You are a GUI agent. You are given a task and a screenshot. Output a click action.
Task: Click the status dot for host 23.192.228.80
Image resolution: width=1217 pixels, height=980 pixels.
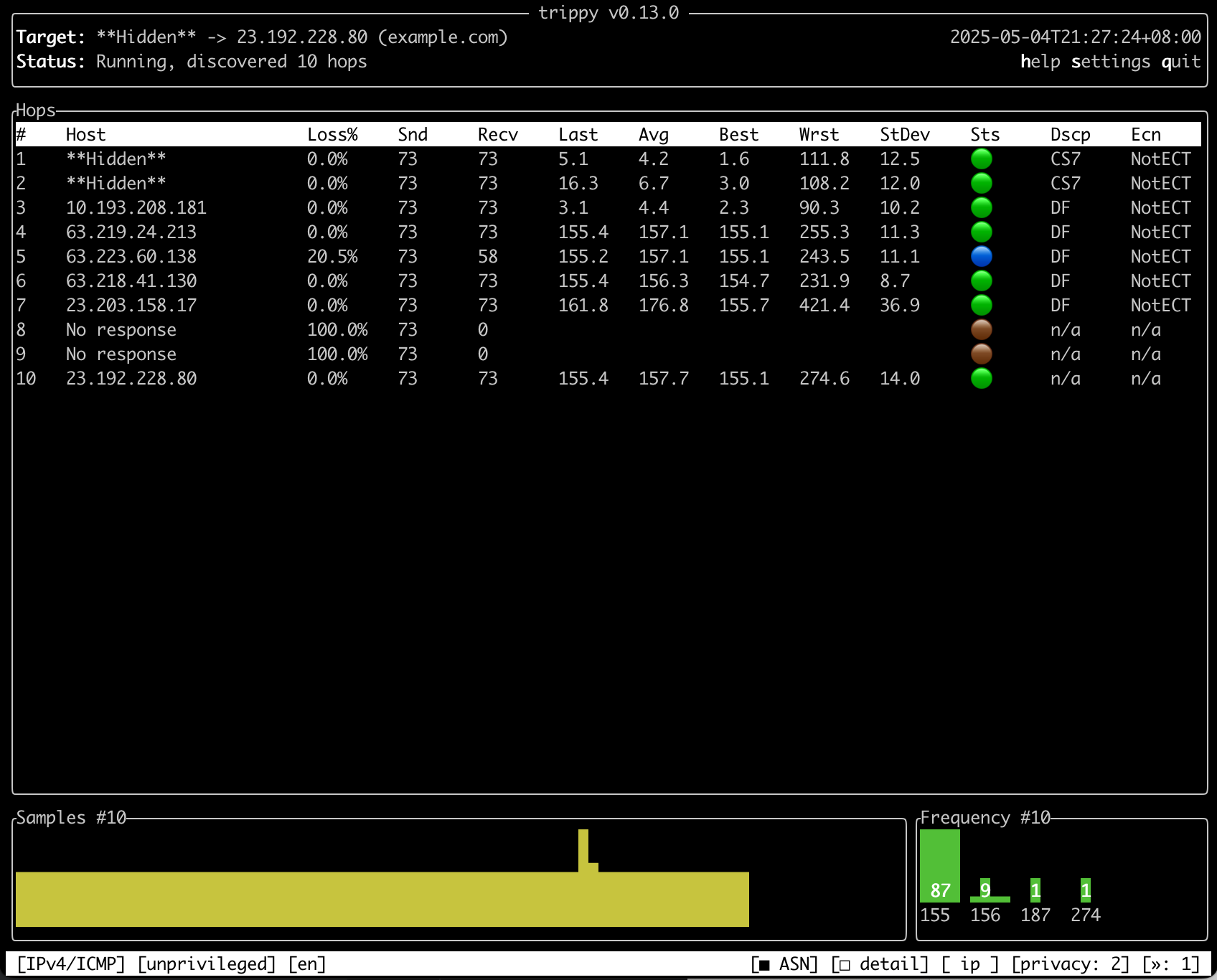[x=981, y=378]
